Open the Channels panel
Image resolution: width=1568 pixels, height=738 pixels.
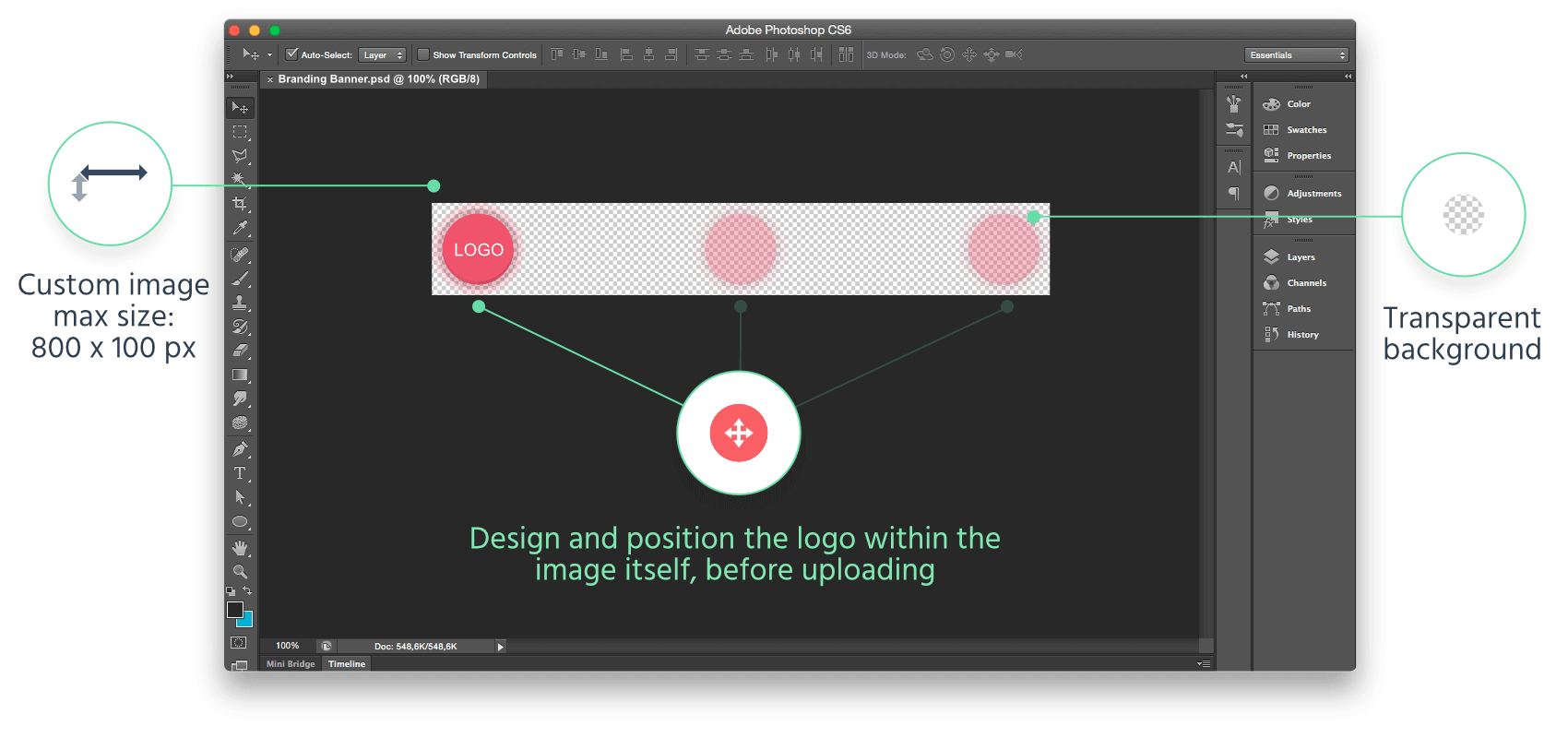click(x=1306, y=283)
